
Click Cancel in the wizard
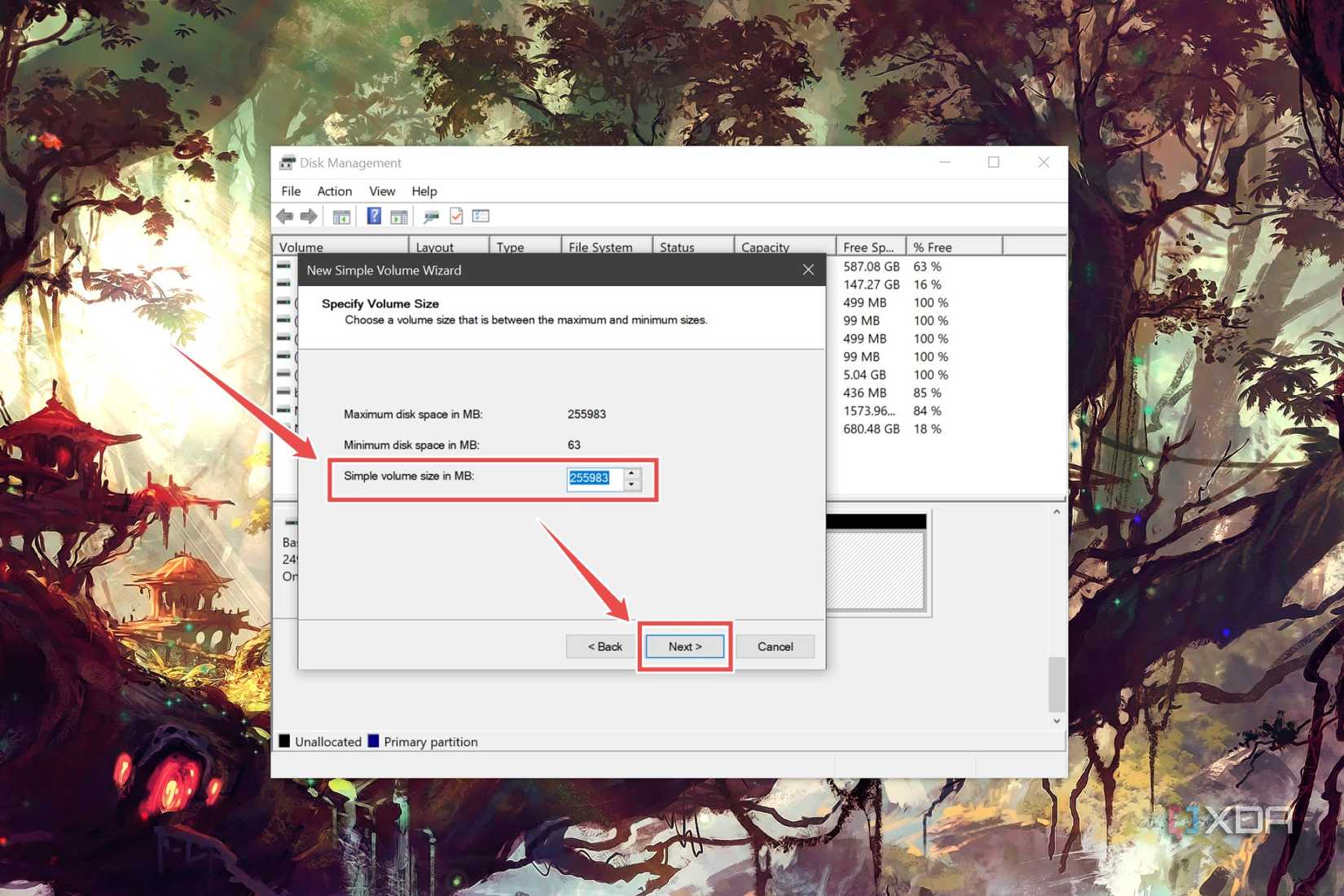tap(775, 647)
